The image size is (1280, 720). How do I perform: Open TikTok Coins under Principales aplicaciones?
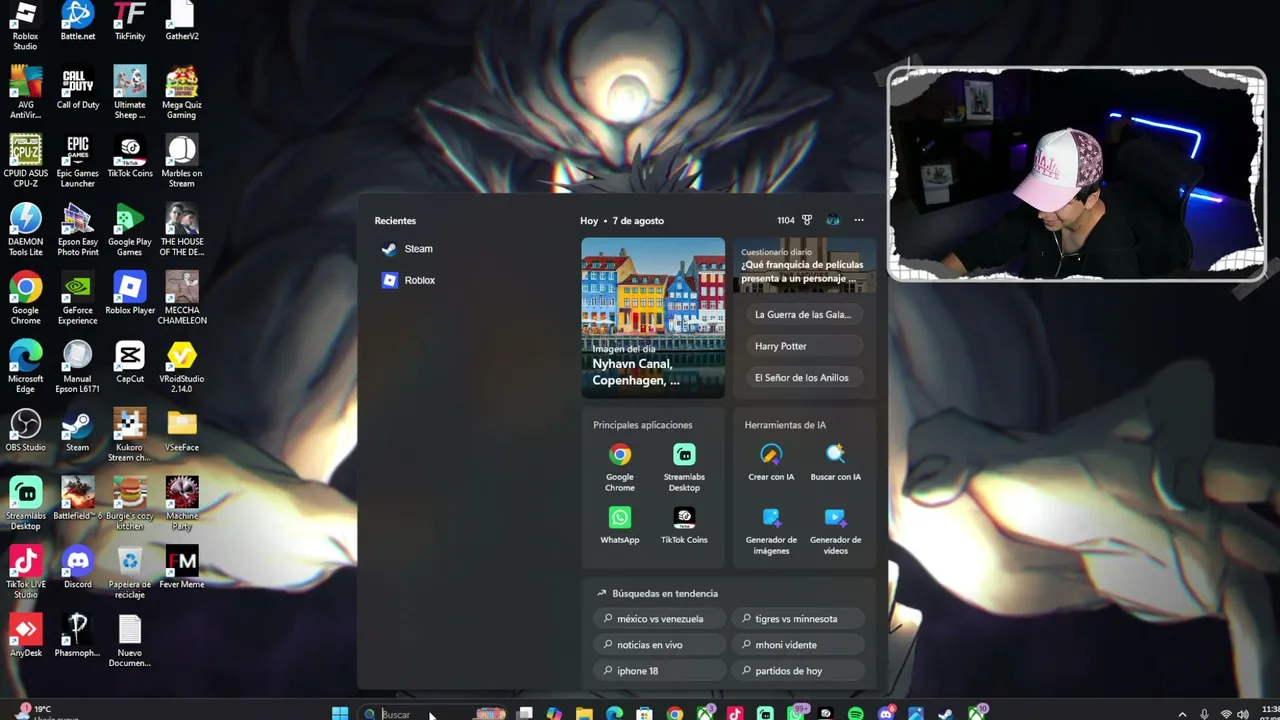684,525
